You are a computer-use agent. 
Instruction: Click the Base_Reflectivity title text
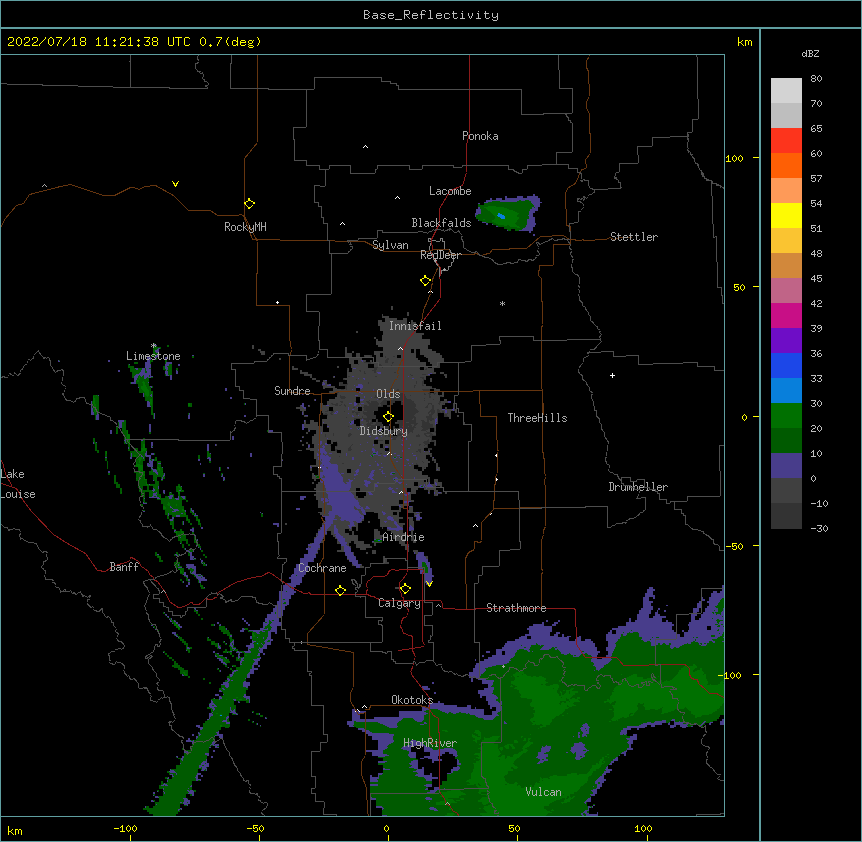click(431, 15)
